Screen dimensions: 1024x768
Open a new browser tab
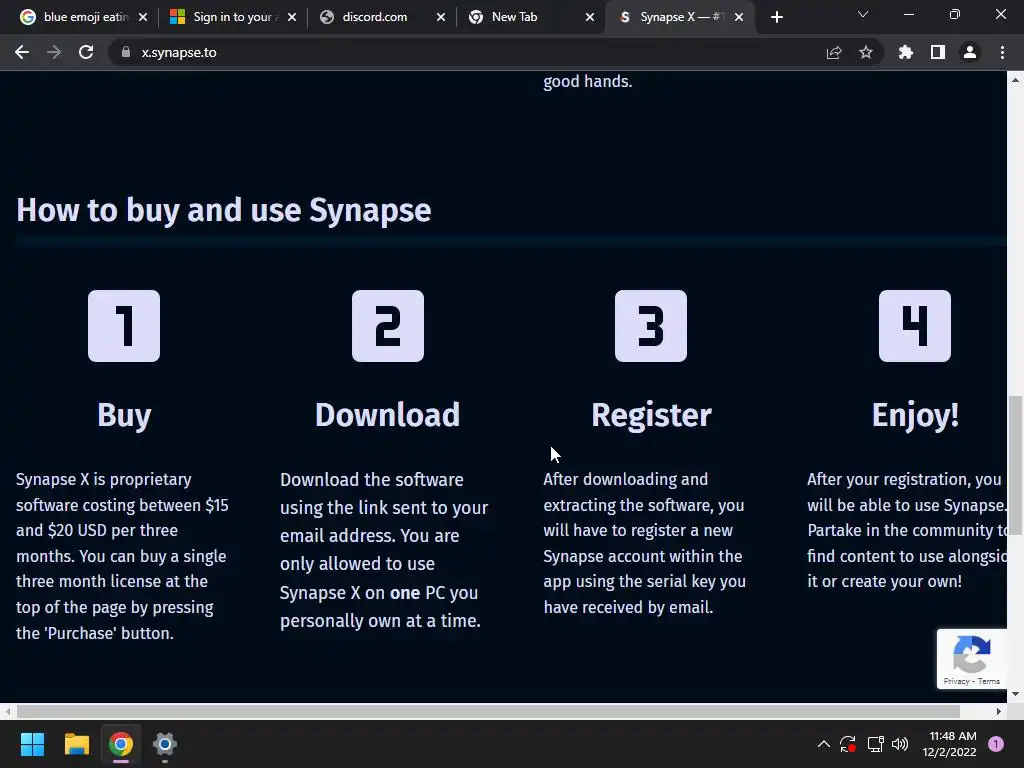pos(776,17)
